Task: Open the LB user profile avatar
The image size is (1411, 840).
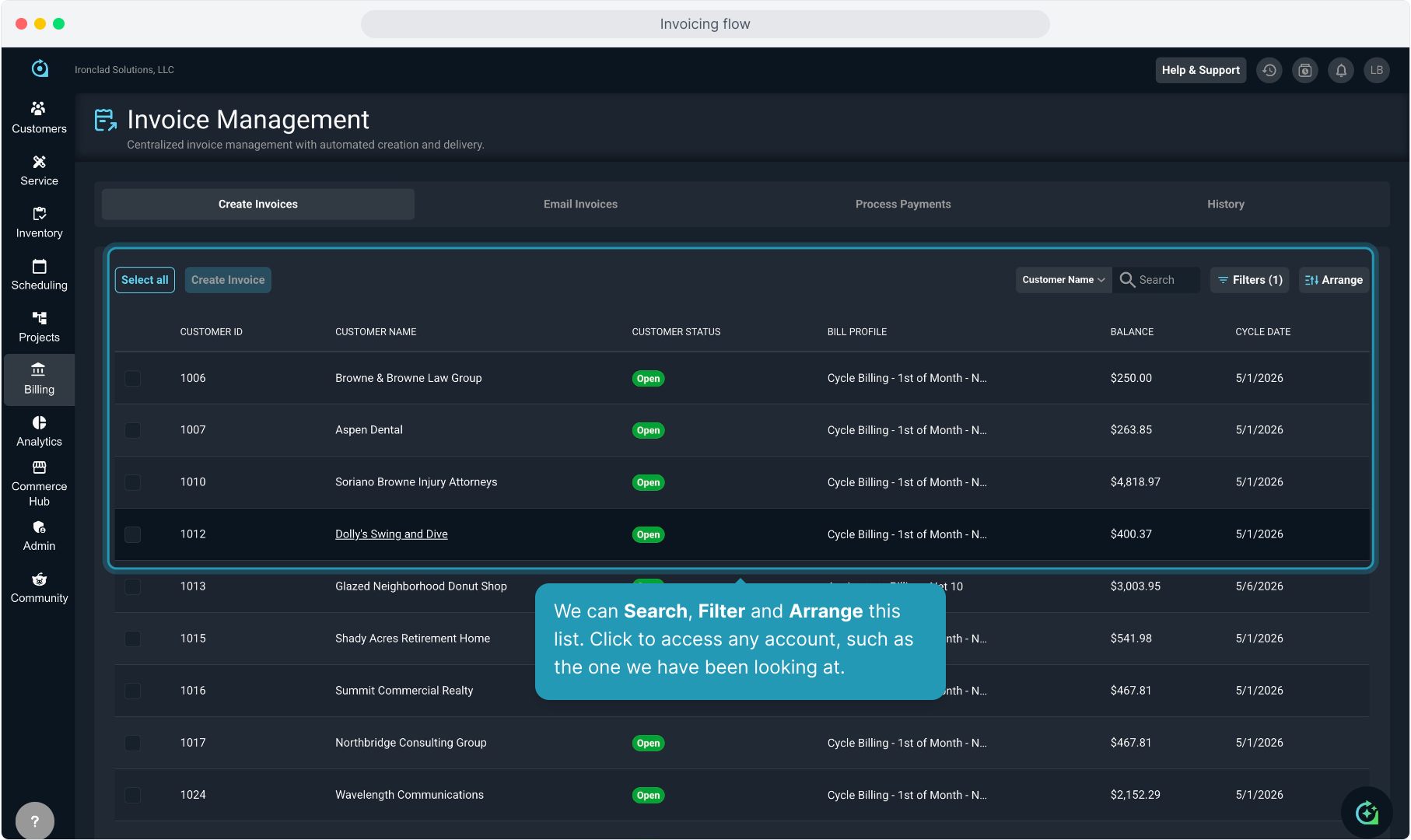Action: [1377, 70]
